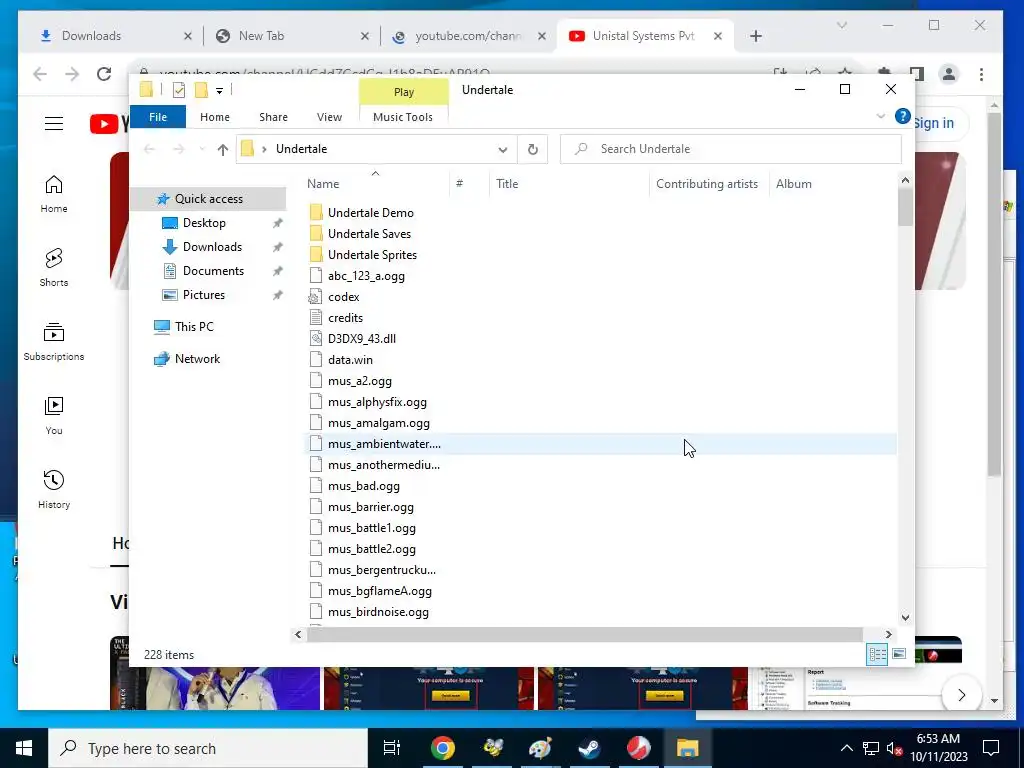Sort files by Name column
The image size is (1024, 768).
376,184
